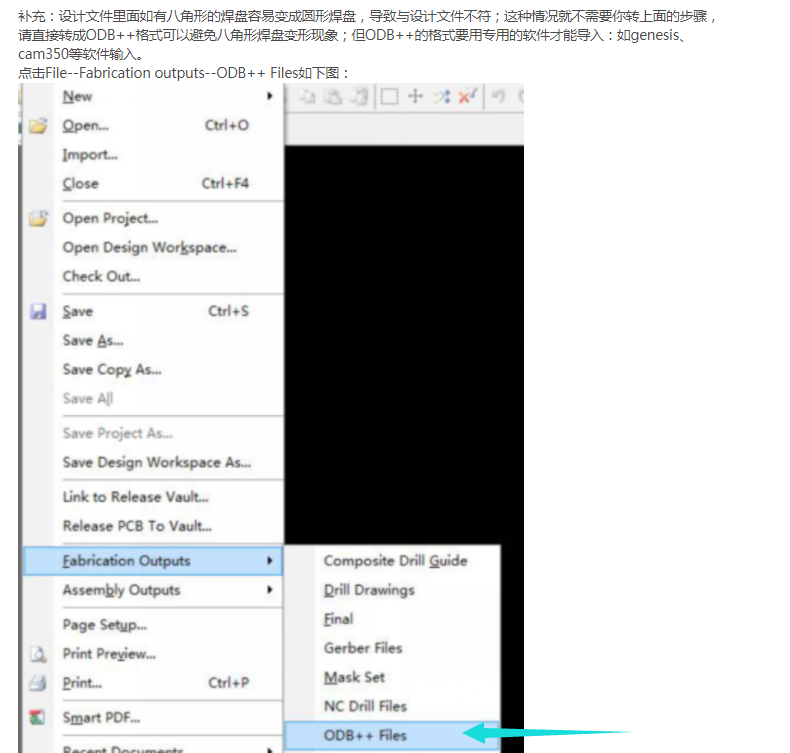The width and height of the screenshot is (790, 753).
Task: Select ODB++ Files from submenu
Action: [x=365, y=735]
